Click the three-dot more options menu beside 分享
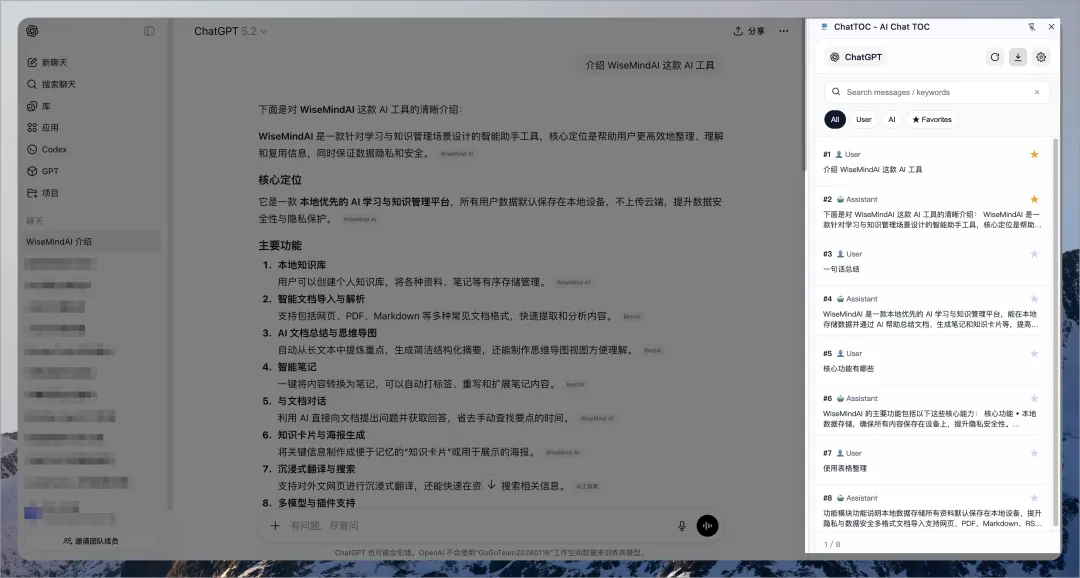Viewport: 1080px width, 578px height. (784, 31)
